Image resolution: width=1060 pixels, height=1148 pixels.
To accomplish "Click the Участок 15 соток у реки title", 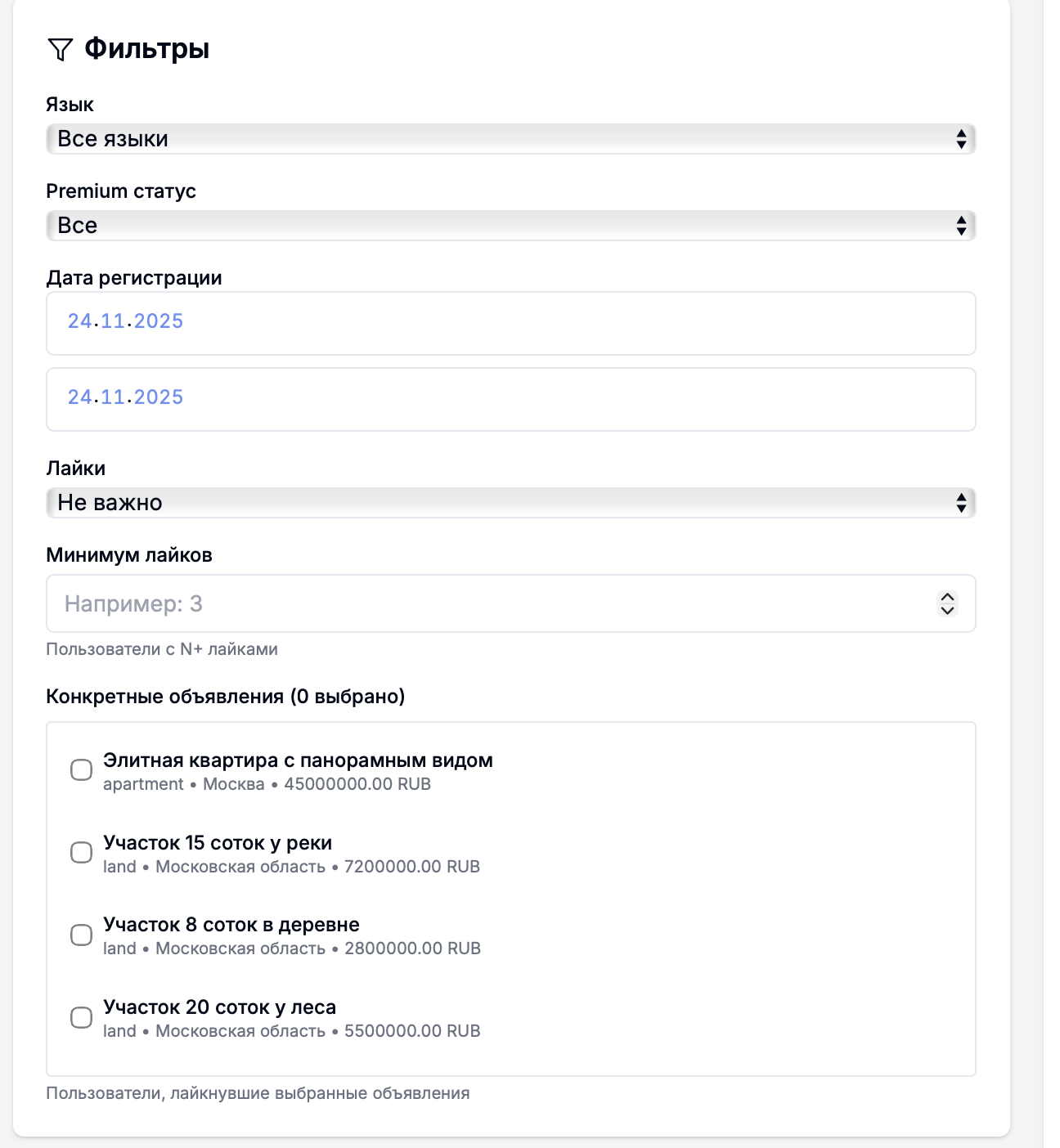I will [218, 843].
